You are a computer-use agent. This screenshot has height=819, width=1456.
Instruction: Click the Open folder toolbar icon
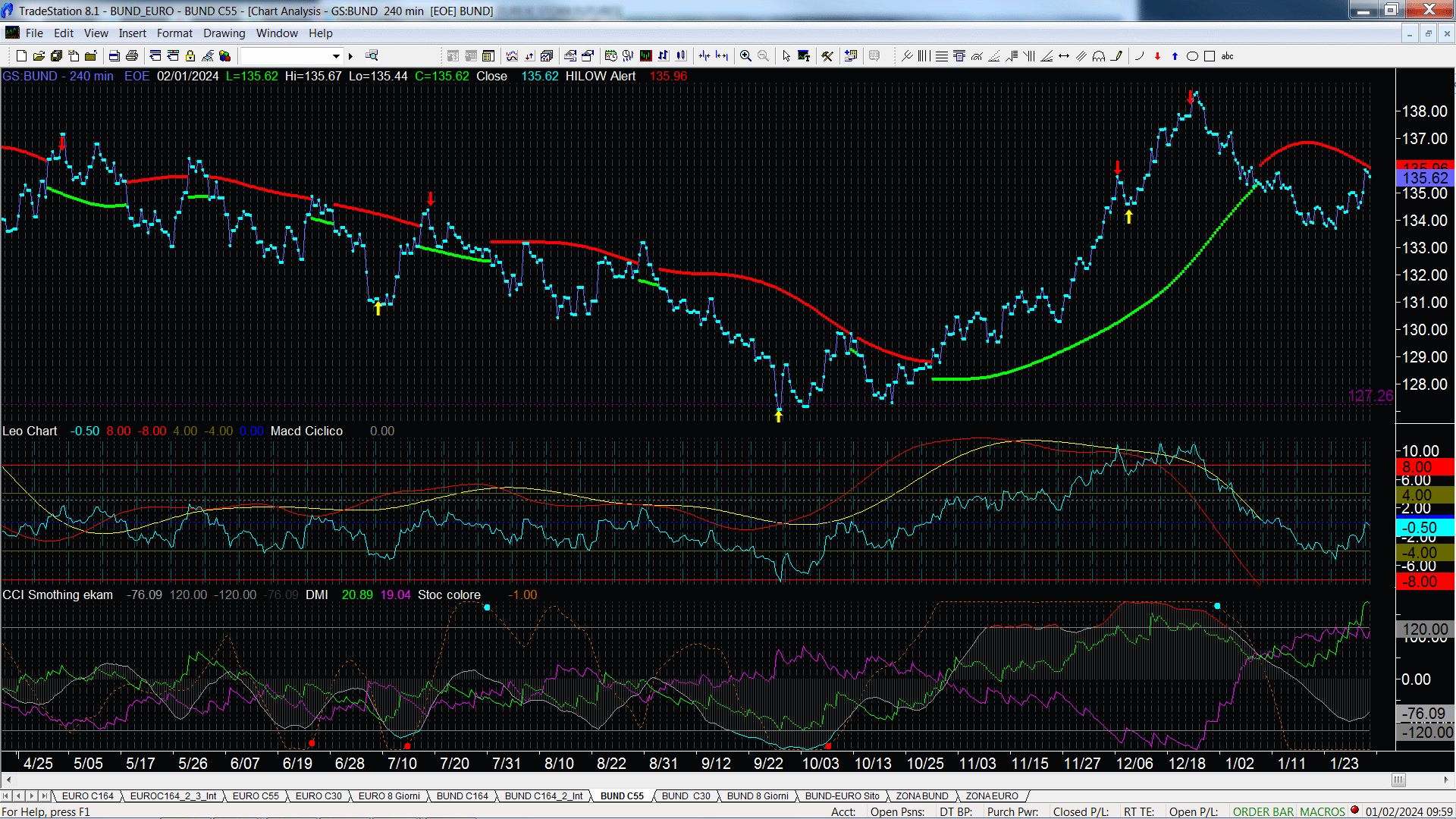39,56
